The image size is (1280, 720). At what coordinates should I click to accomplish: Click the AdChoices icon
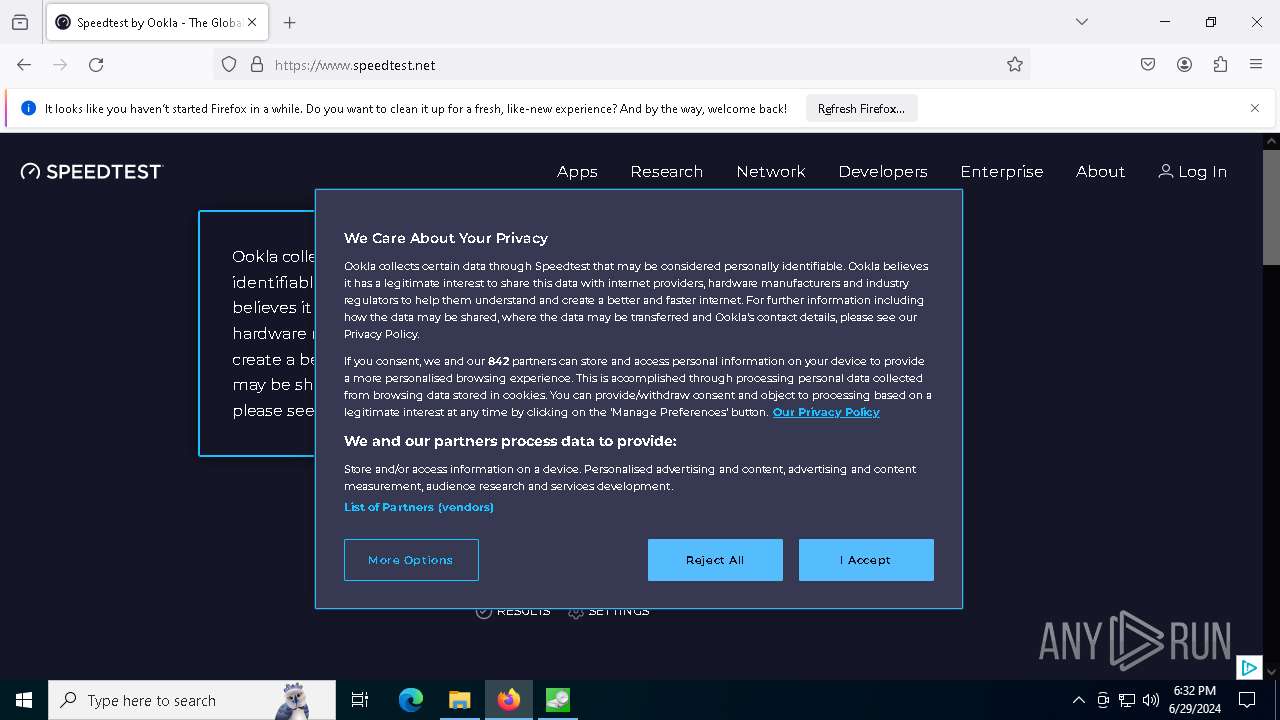pos(1249,667)
